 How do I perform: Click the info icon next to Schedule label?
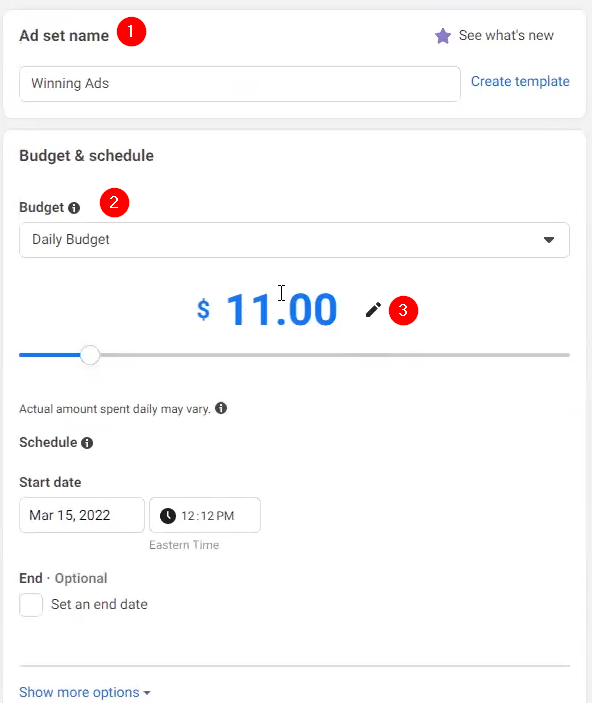click(87, 443)
